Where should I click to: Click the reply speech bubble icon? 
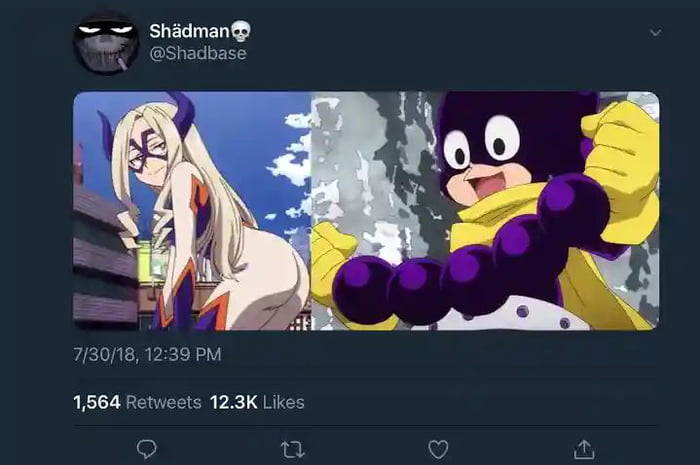click(147, 450)
